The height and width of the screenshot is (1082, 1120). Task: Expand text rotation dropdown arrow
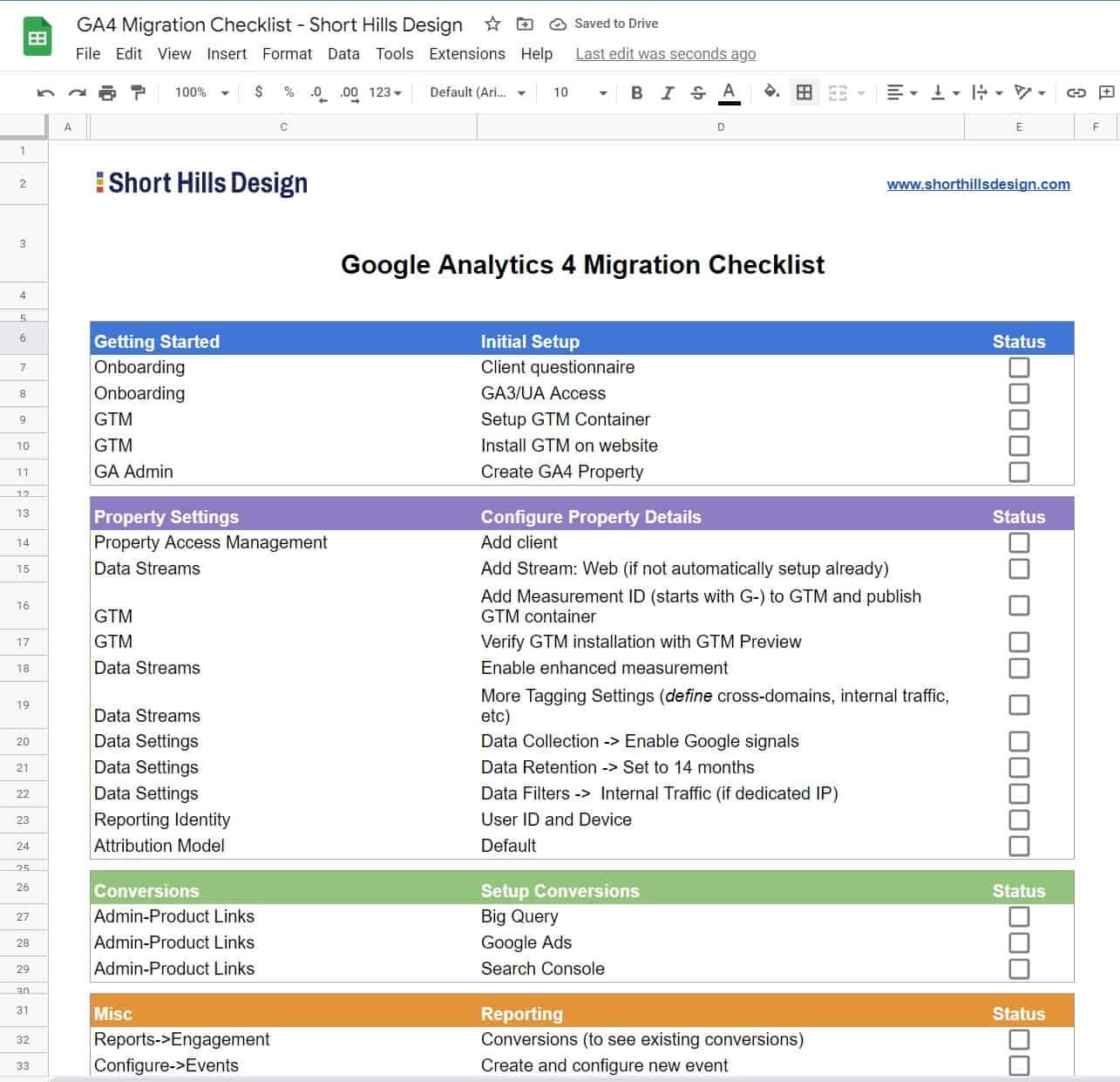pyautogui.click(x=1042, y=92)
